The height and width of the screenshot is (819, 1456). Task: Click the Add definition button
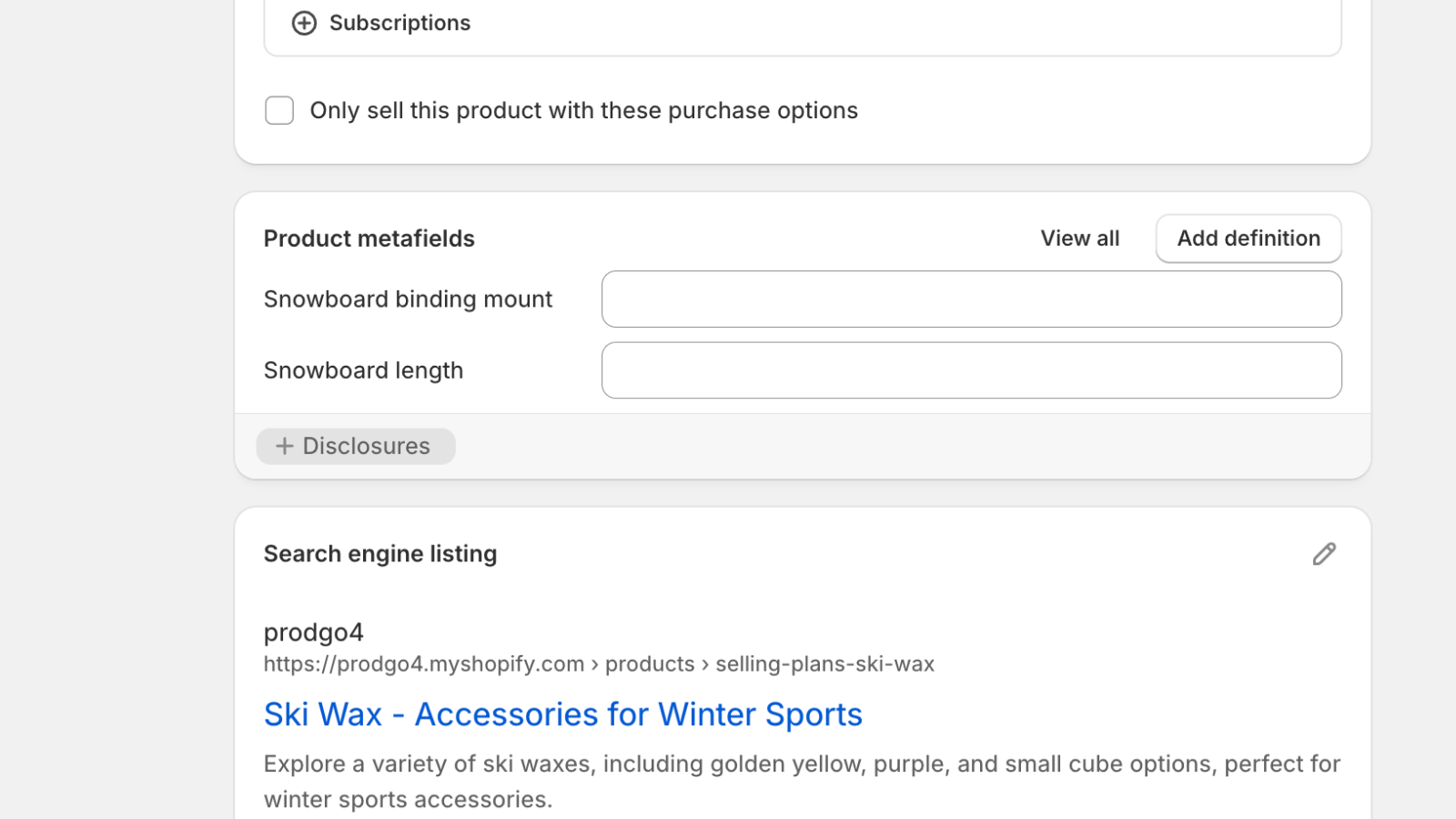[1249, 238]
